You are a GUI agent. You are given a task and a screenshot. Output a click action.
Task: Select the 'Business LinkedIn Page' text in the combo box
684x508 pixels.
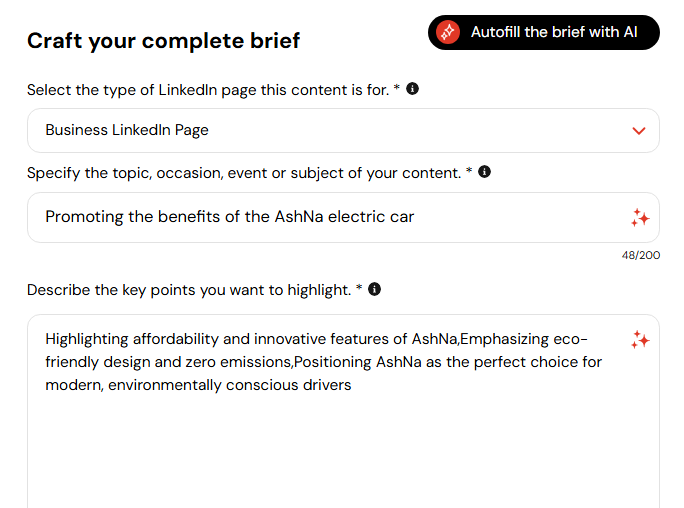[x=127, y=130]
